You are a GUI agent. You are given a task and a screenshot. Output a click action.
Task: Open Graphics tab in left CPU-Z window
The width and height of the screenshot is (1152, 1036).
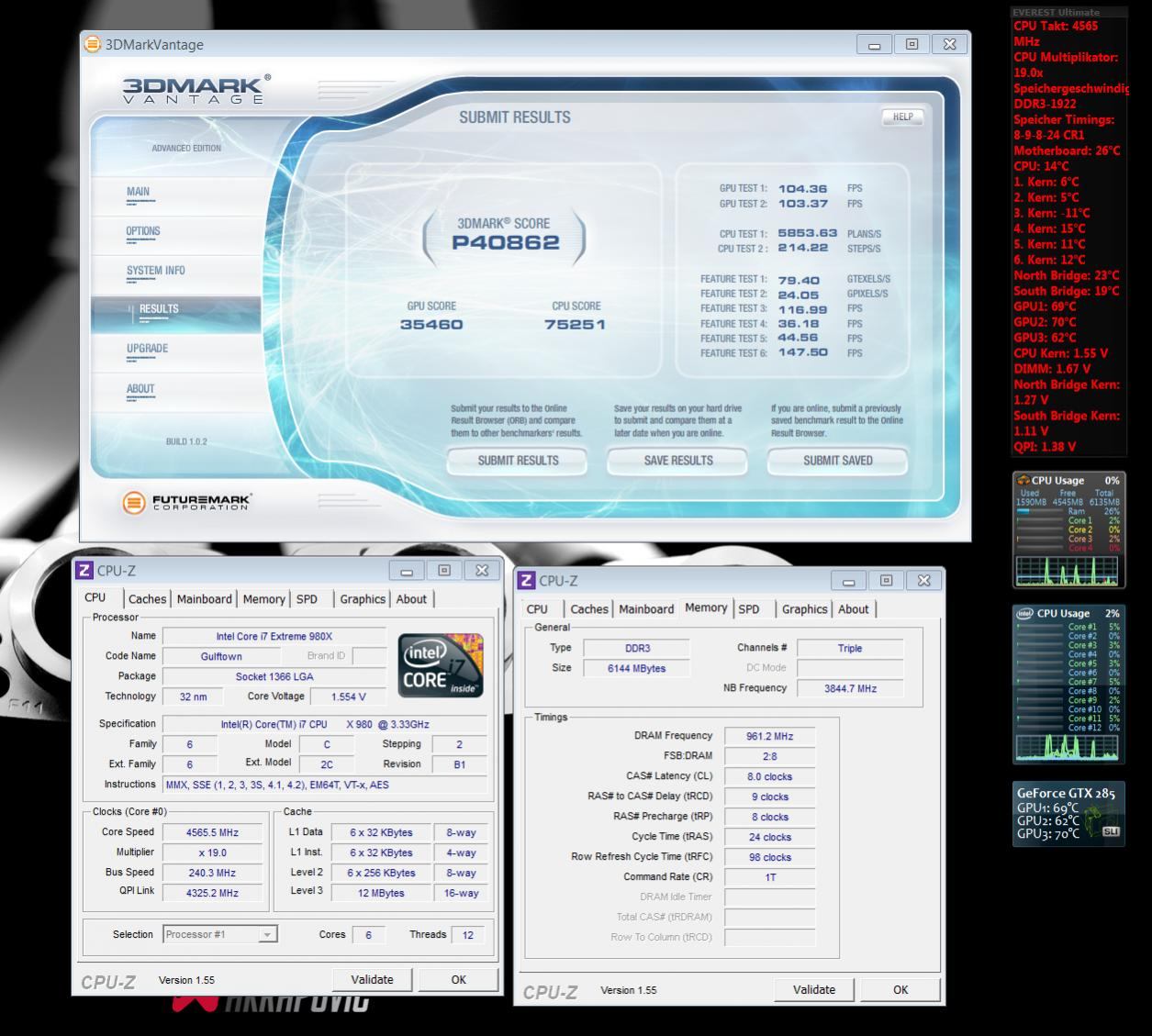coord(363,599)
